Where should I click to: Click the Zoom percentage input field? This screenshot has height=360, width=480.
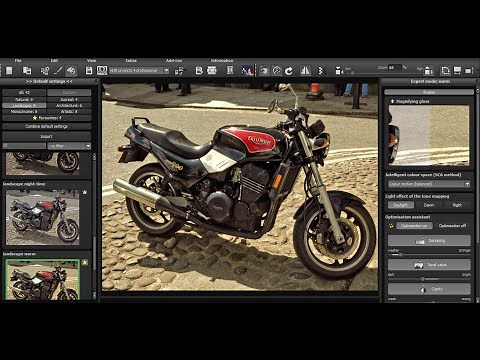pos(395,68)
